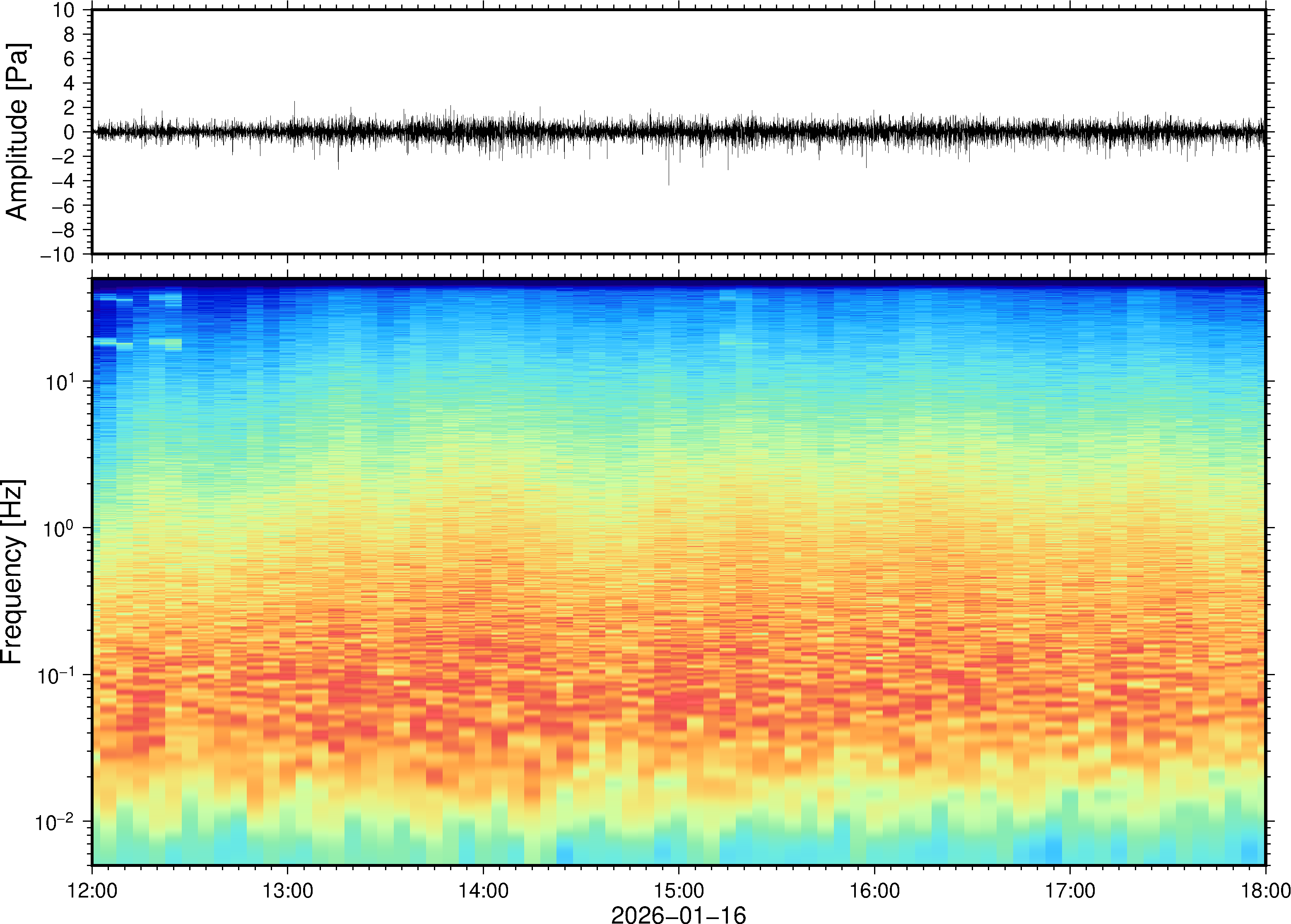Click the amplitude tick label -10
The width and height of the screenshot is (1291, 924).
57,255
